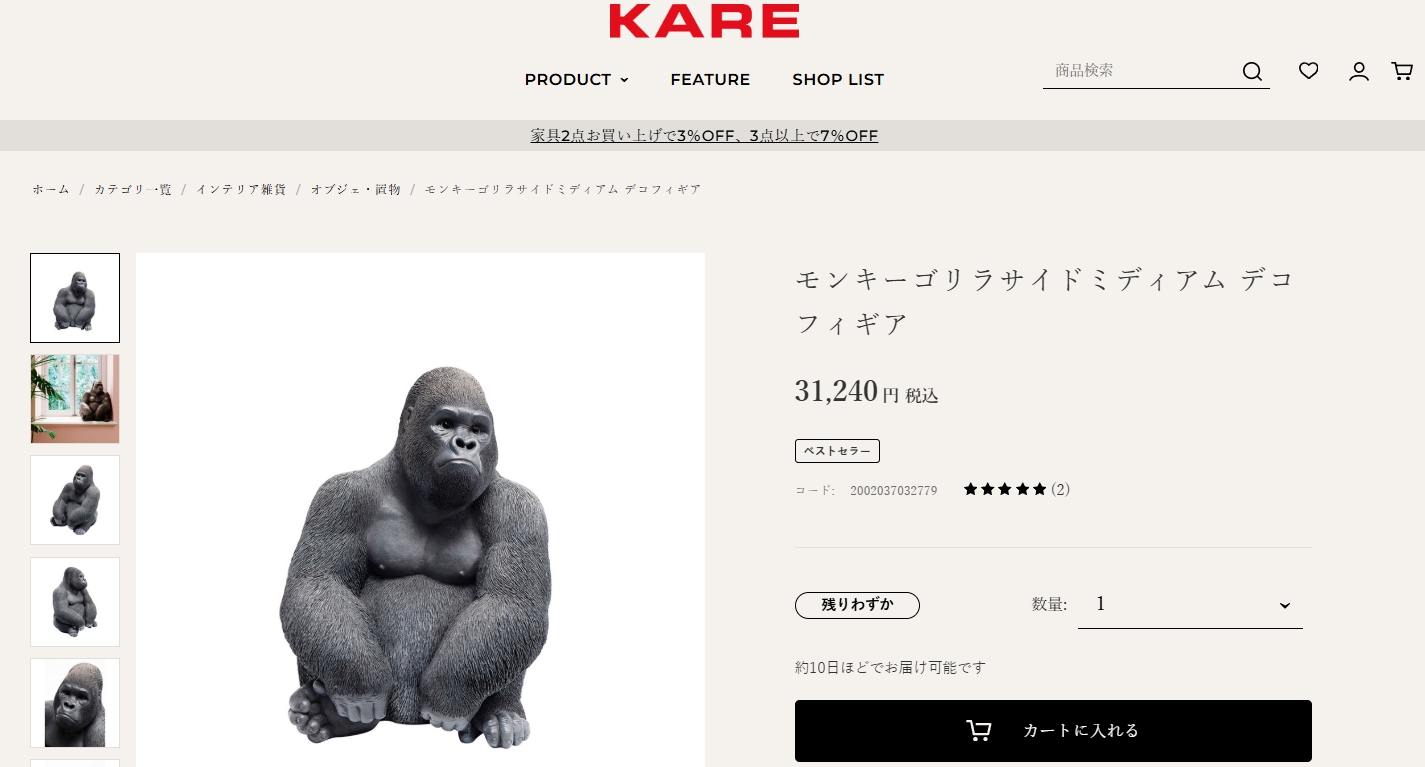Select the window room scene thumbnail
Screen dimensions: 1425x767
pos(75,399)
